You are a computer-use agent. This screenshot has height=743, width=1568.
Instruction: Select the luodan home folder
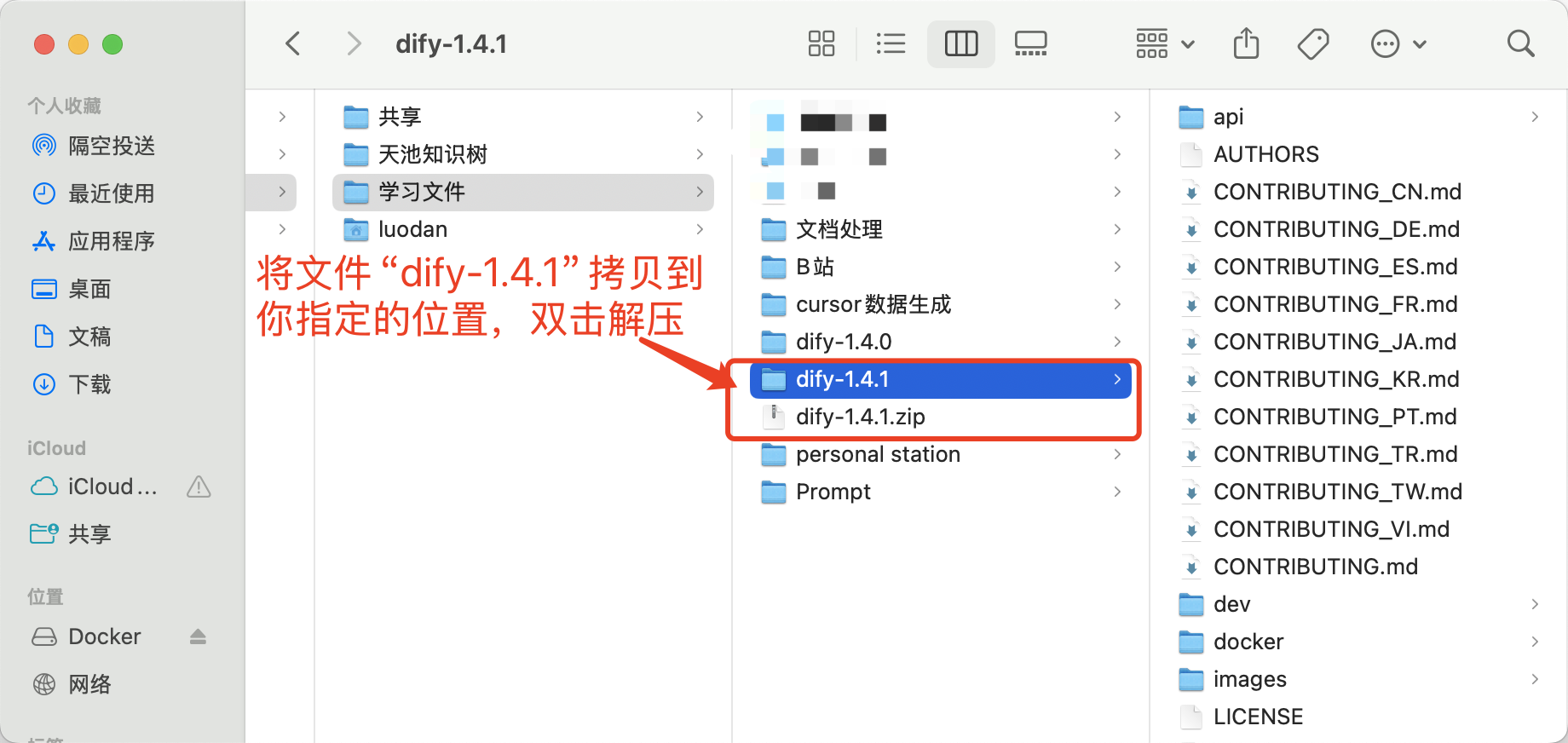click(x=523, y=229)
